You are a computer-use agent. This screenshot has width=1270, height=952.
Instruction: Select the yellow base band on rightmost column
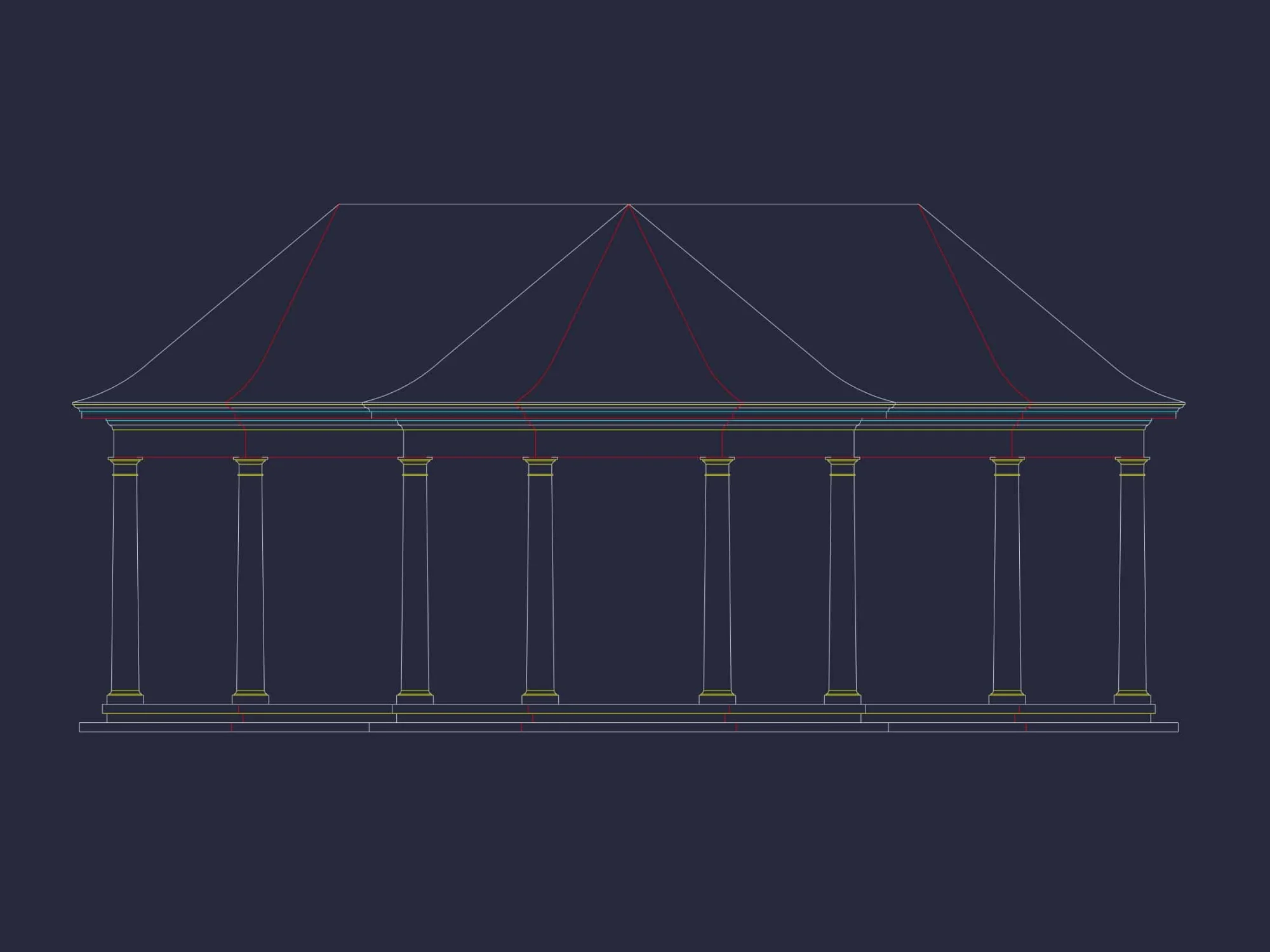[1132, 693]
